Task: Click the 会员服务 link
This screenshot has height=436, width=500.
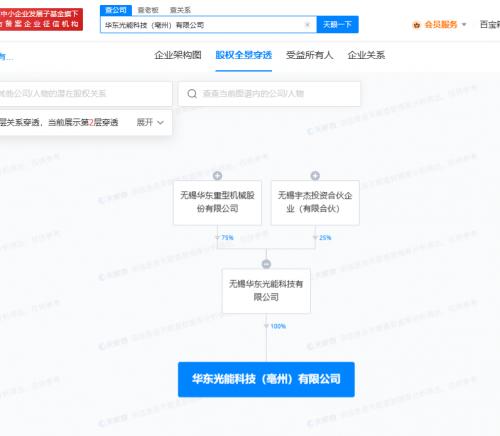Action: tap(441, 24)
